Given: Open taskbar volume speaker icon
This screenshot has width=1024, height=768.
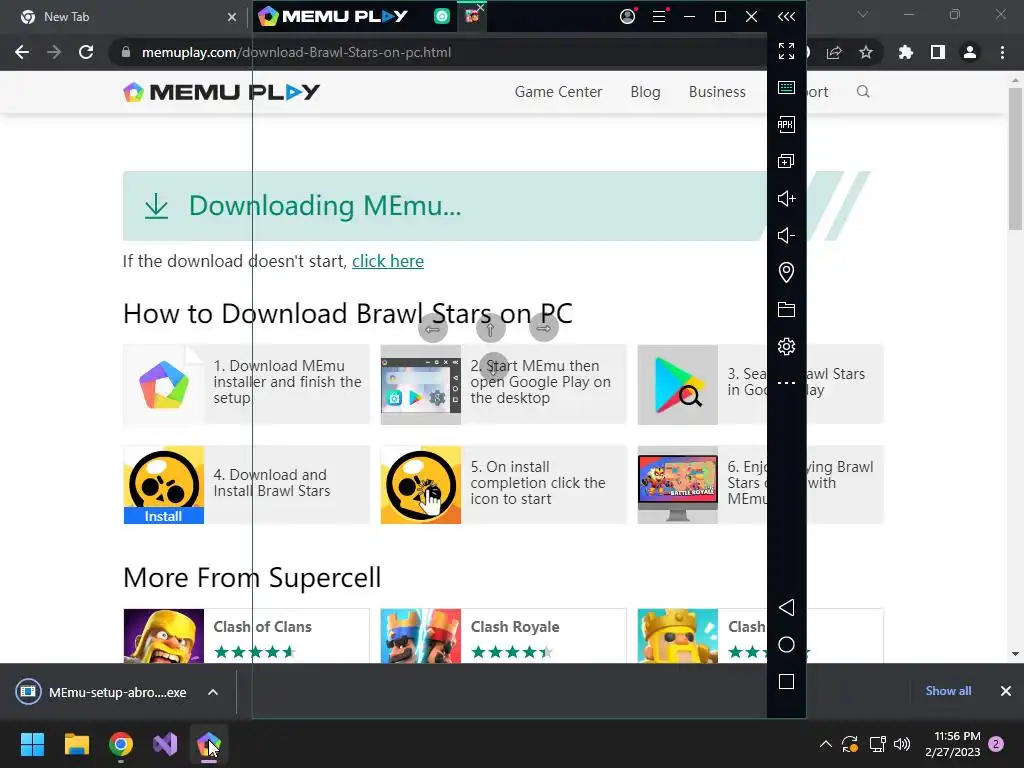Looking at the screenshot, I should tap(902, 744).
